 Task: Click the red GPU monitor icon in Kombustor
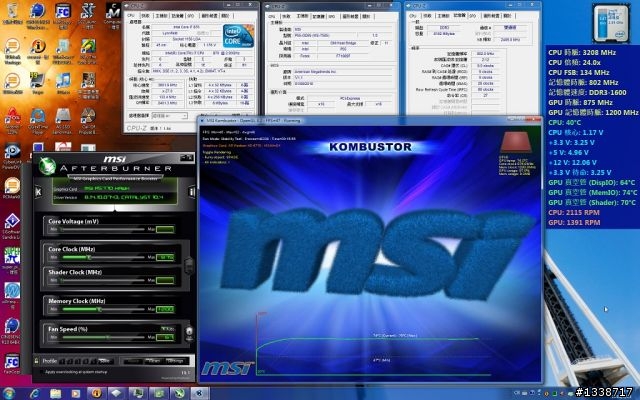click(516, 142)
